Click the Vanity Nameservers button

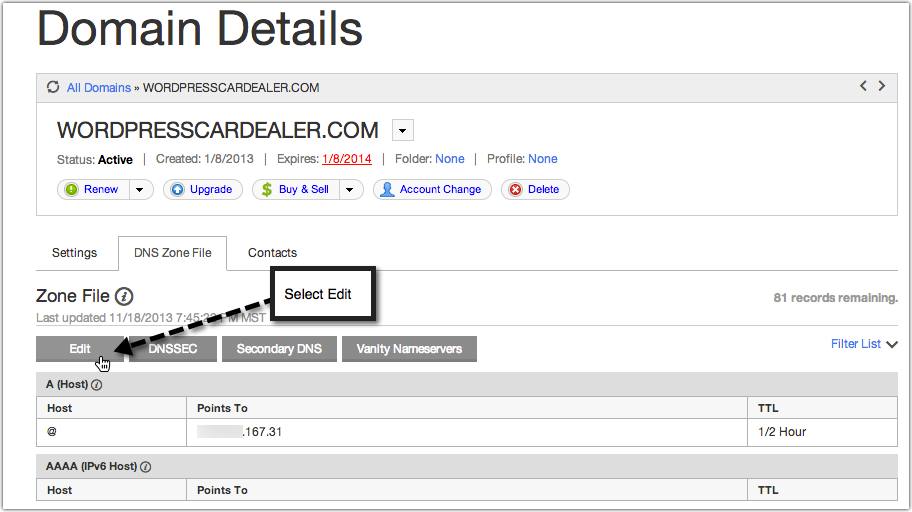pos(409,349)
